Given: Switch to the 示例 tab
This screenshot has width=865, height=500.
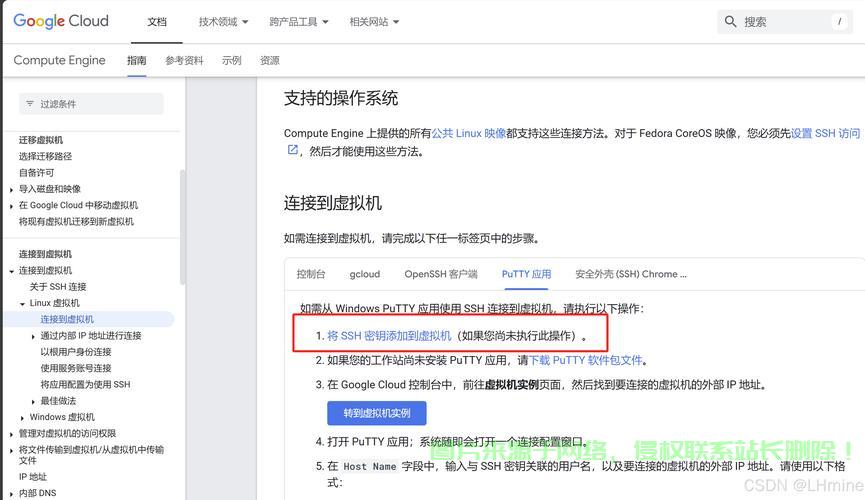Looking at the screenshot, I should point(232,60).
